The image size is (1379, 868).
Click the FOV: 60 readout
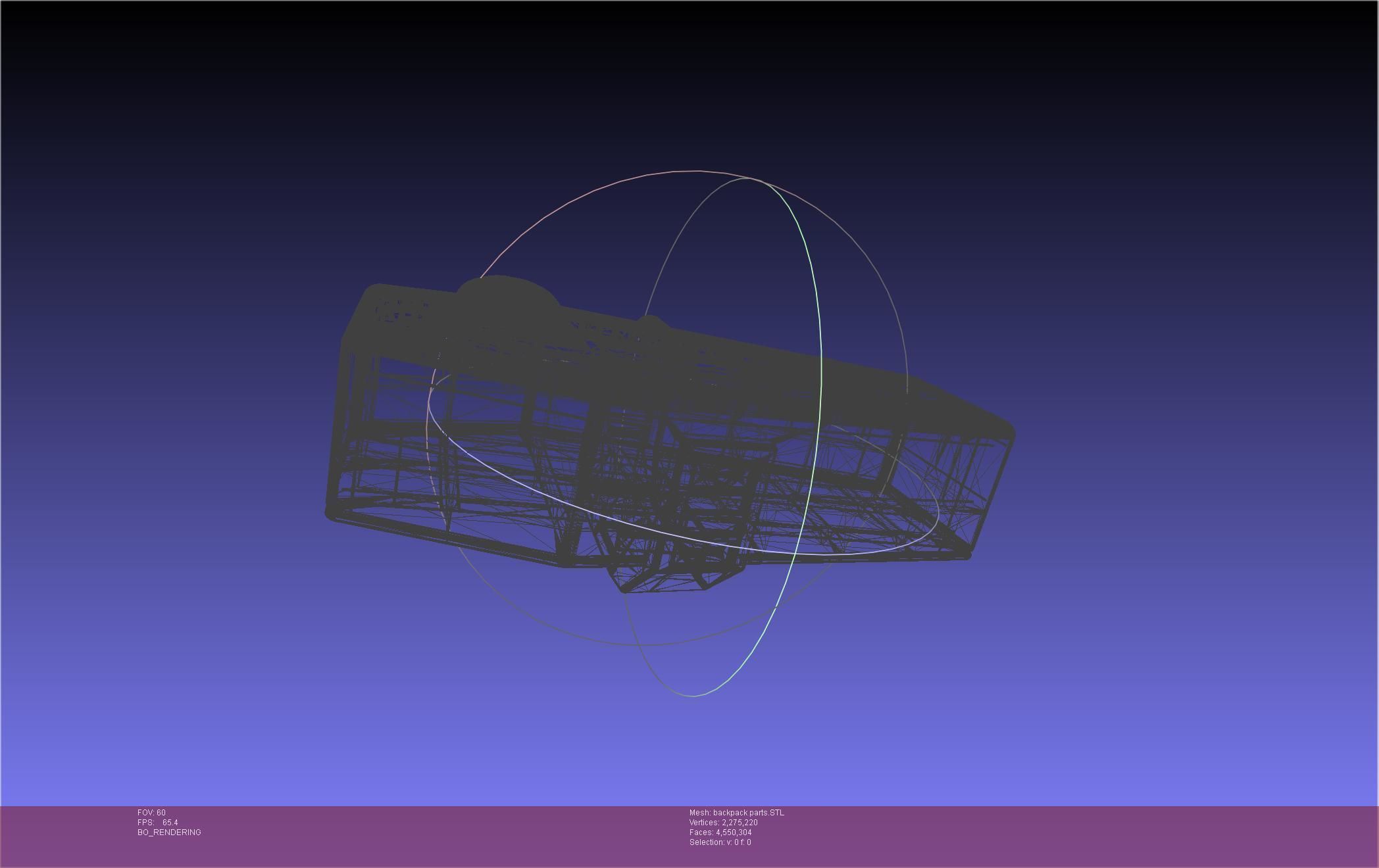tap(151, 813)
